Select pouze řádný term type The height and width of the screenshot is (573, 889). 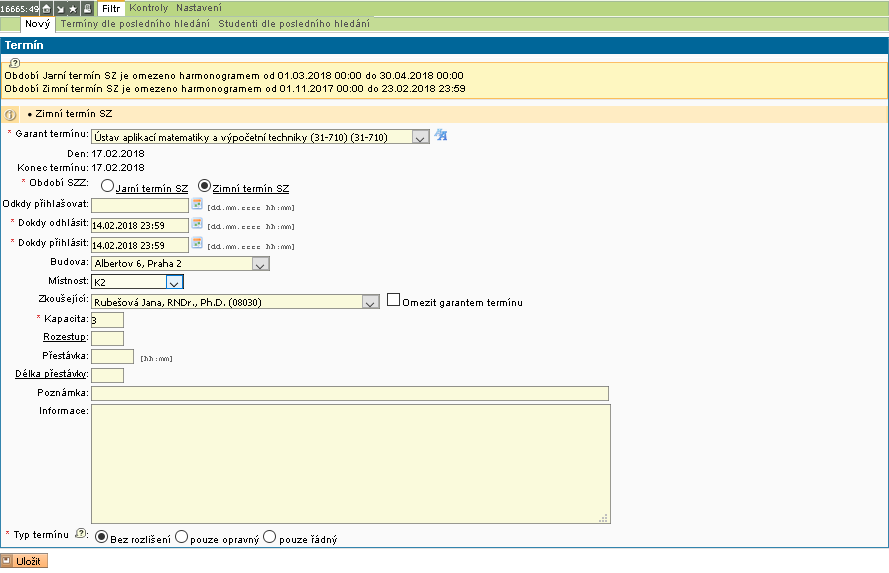pos(269,538)
